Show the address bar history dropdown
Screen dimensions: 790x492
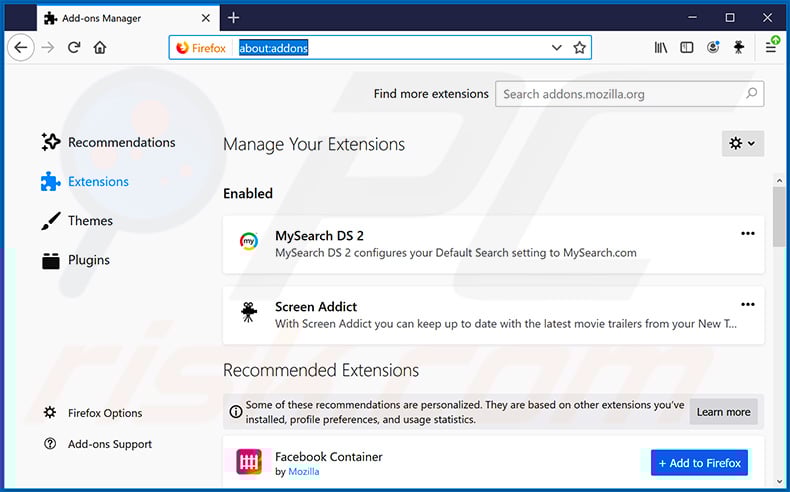[556, 48]
